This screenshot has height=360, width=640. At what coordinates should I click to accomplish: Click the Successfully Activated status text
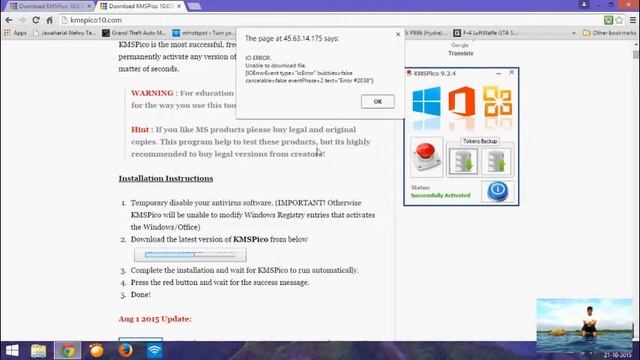[x=440, y=196]
